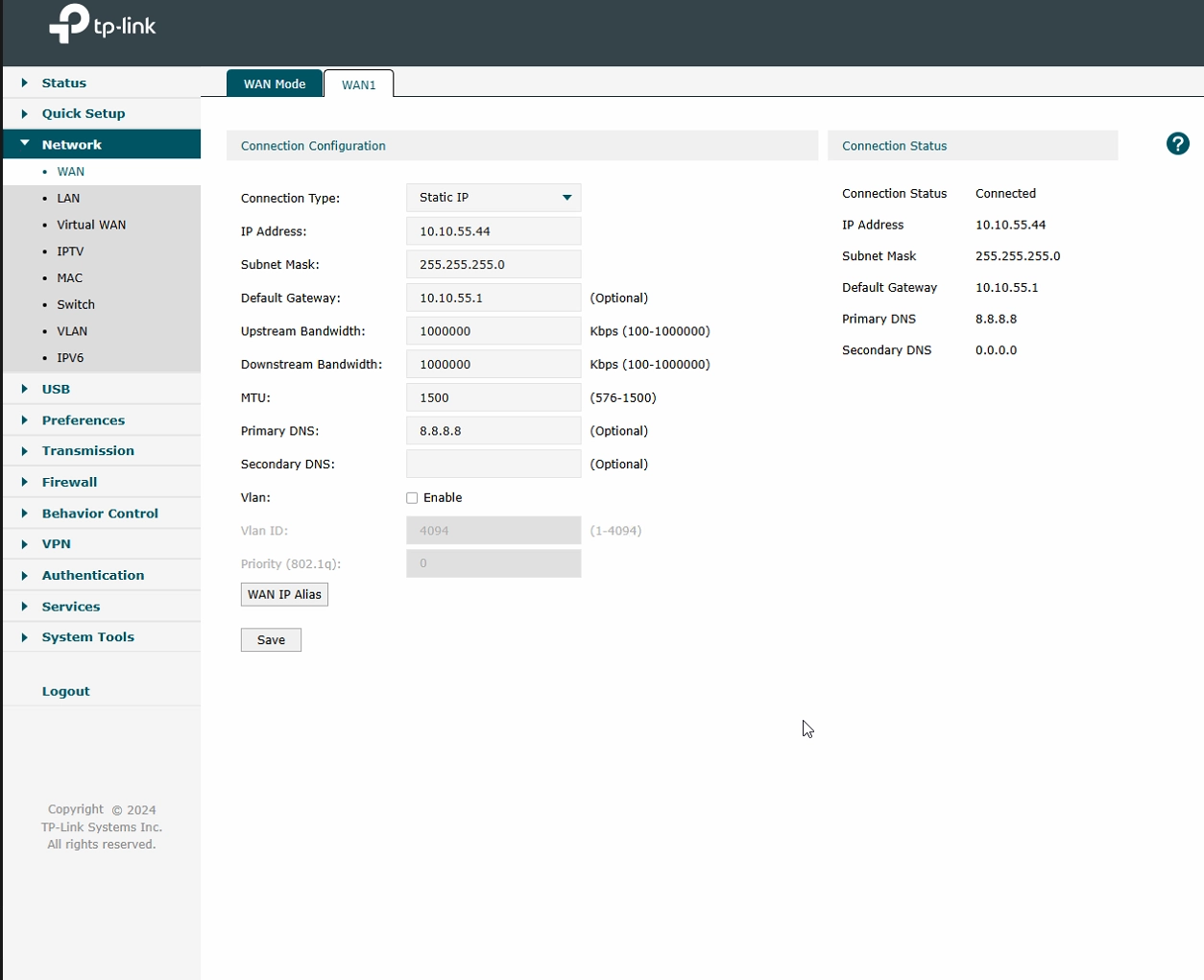Select VLAN under Network
This screenshot has width=1204, height=980.
[72, 331]
